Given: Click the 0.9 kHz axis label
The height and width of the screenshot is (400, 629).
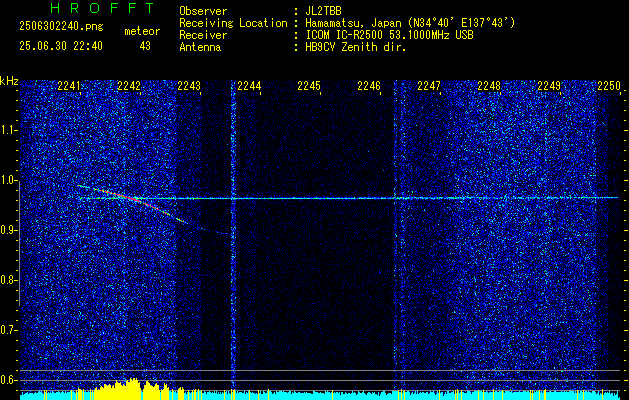Looking at the screenshot, I should click(x=9, y=230).
